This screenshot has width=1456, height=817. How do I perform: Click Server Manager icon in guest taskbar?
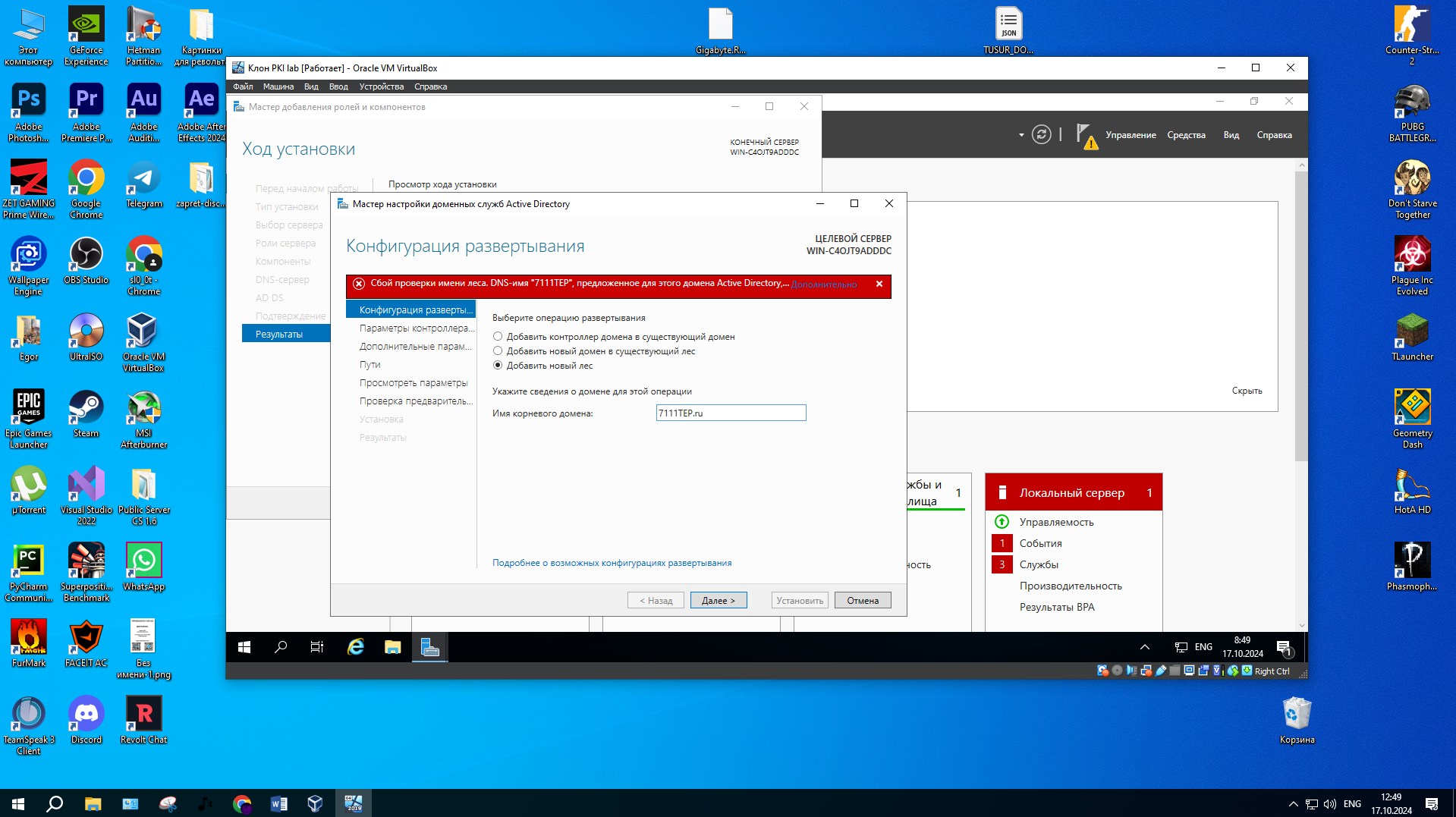[429, 647]
